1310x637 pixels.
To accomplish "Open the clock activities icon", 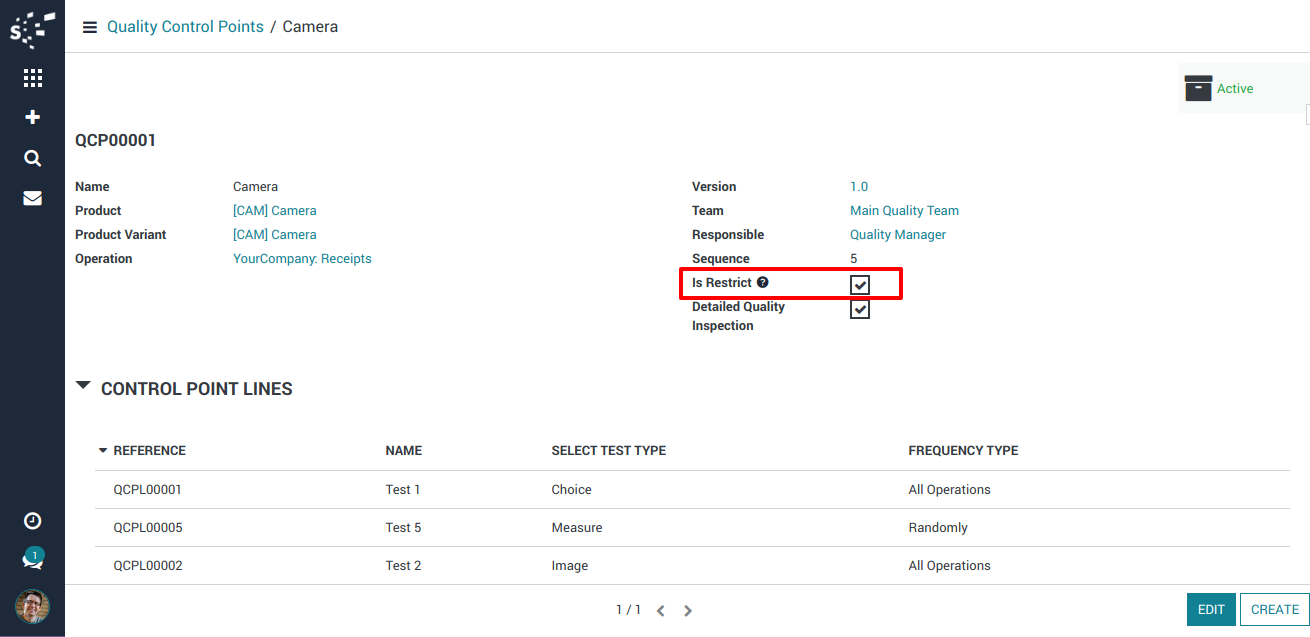I will 32,520.
